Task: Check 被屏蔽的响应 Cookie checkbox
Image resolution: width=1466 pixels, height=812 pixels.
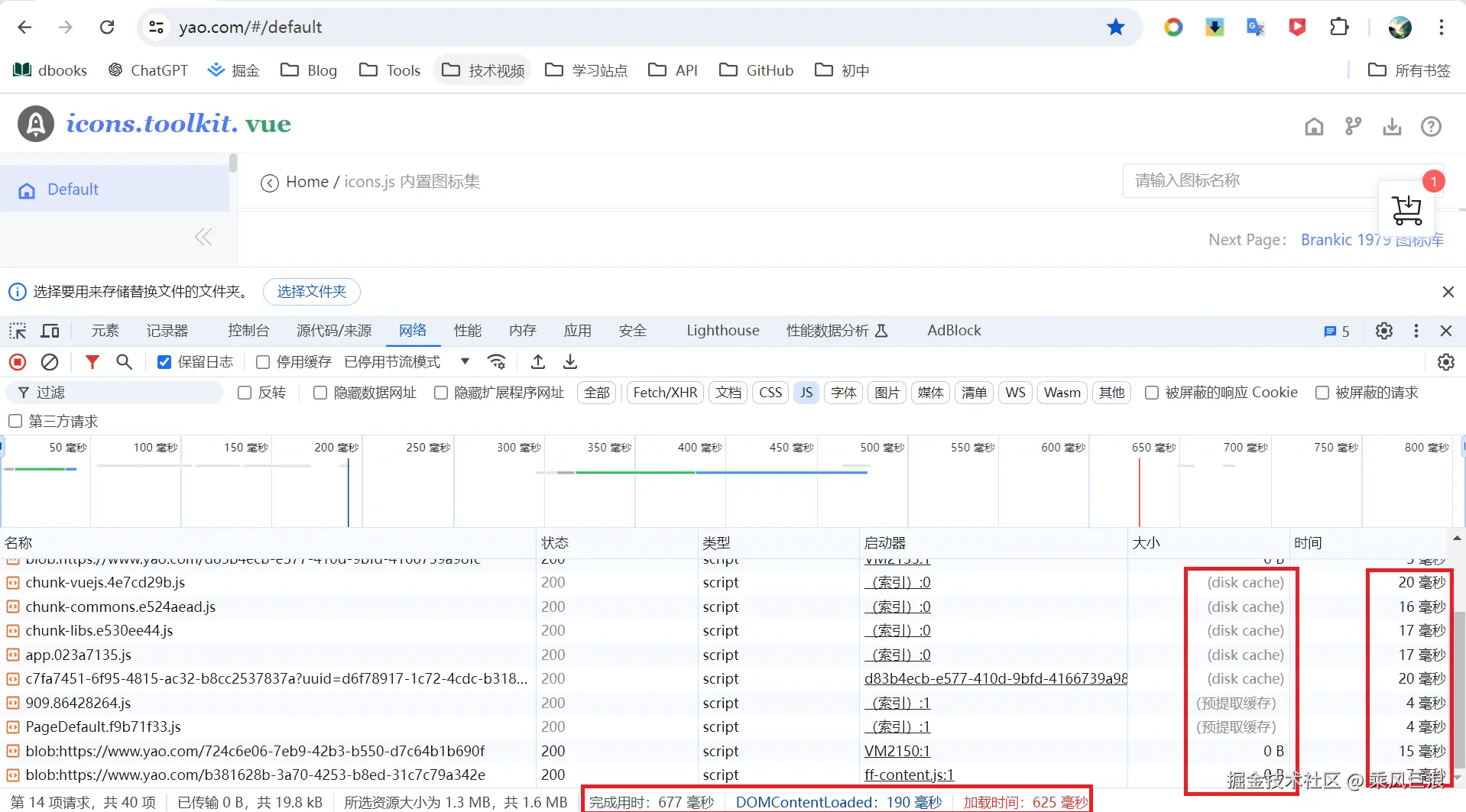Action: tap(1152, 393)
